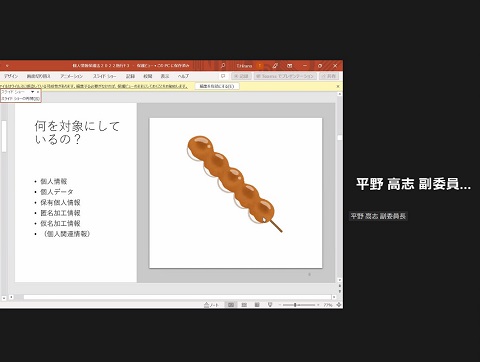This screenshot has width=480, height=362.
Task: Click the search magnifier in title bar
Action: pyautogui.click(x=223, y=66)
